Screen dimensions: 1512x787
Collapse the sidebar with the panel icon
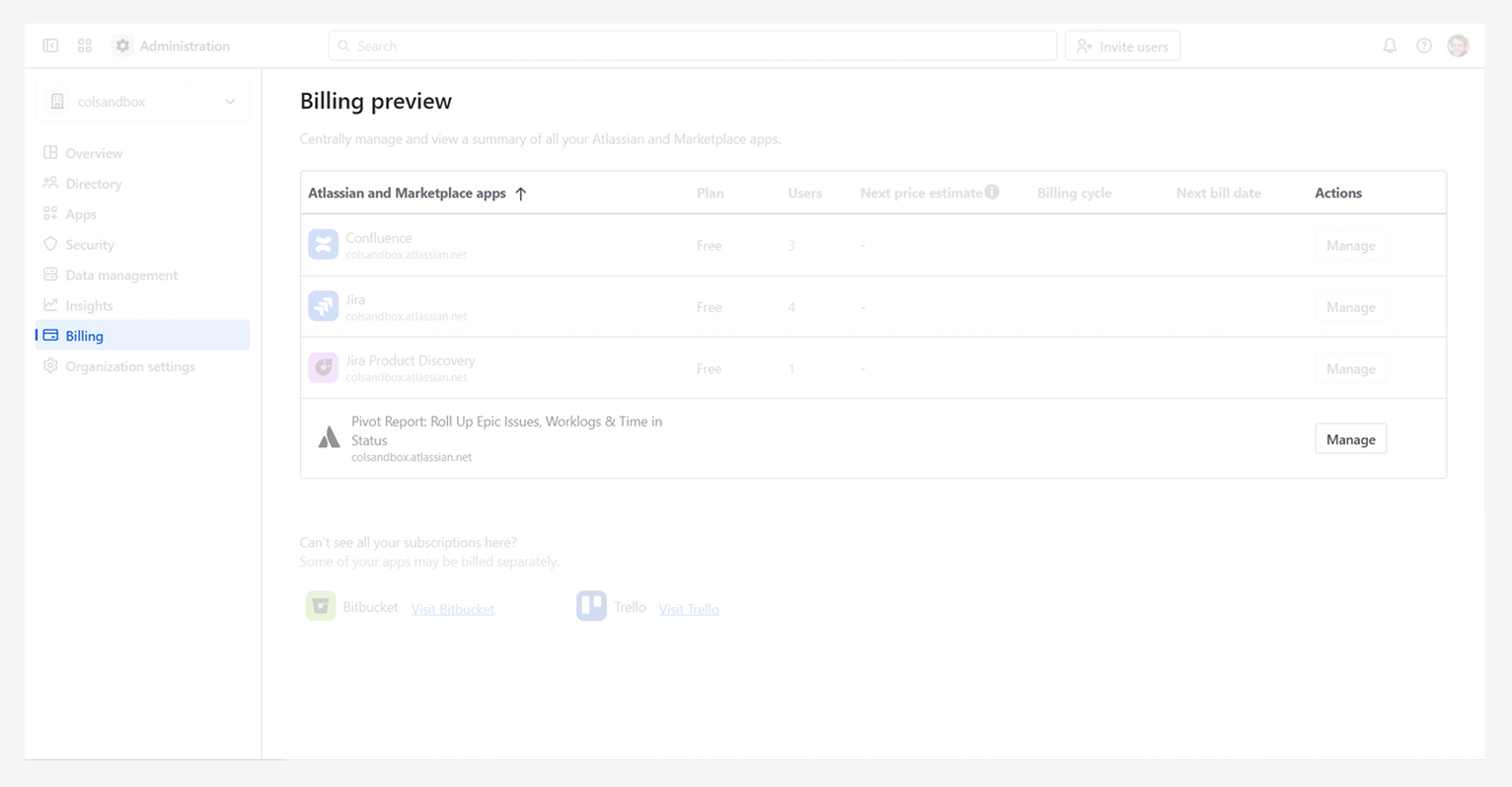50,45
